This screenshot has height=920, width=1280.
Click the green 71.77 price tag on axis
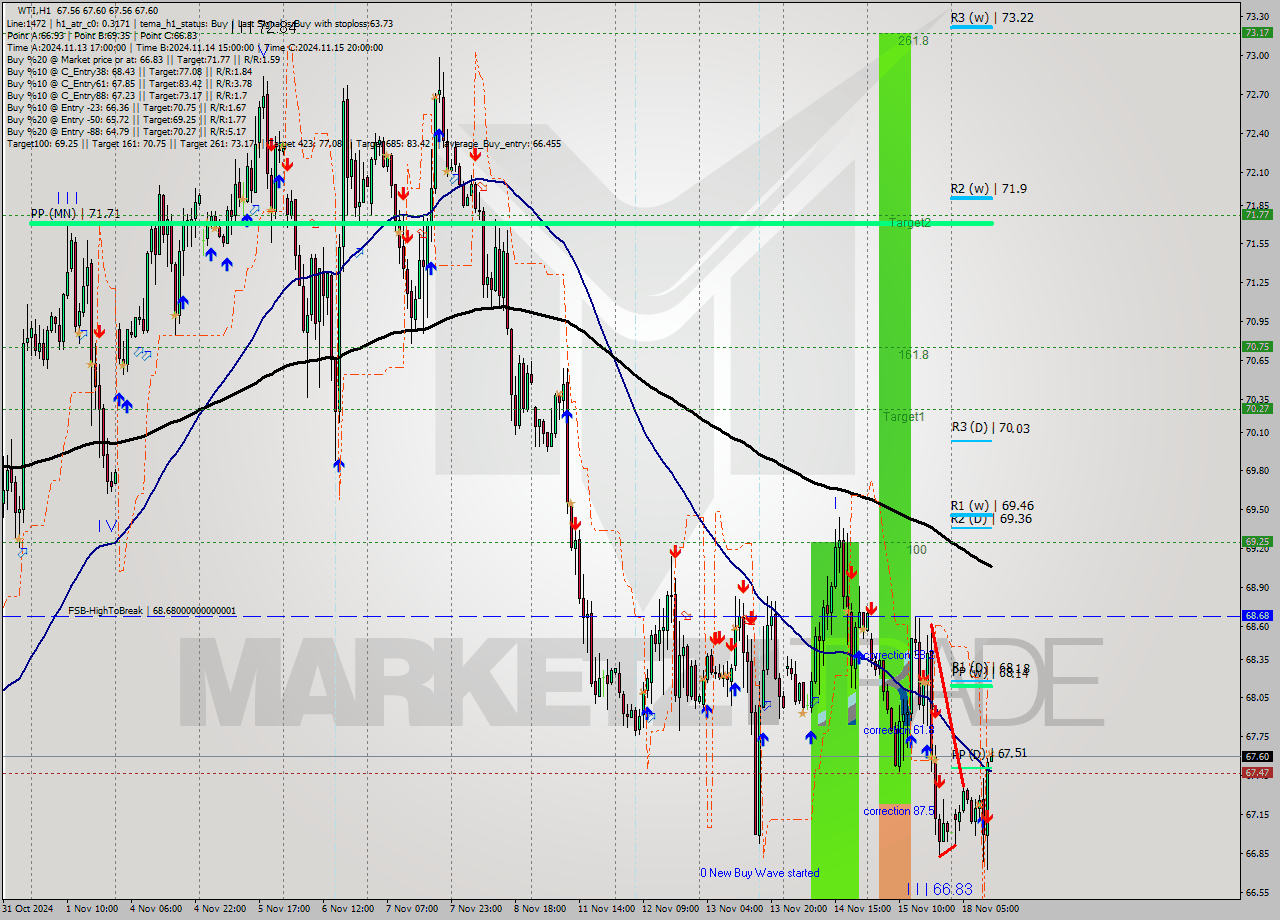(1256, 214)
